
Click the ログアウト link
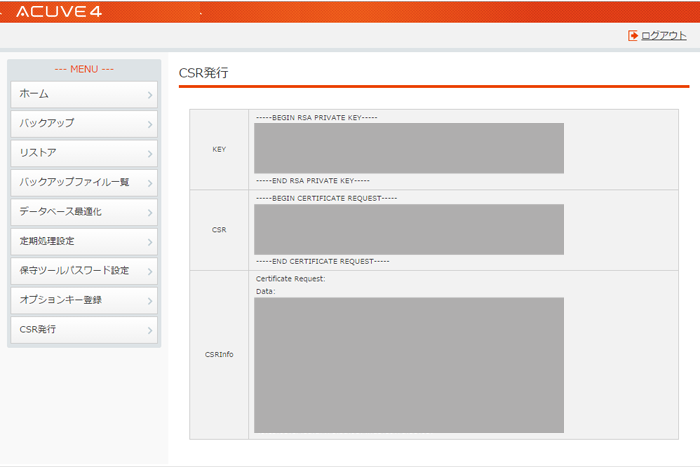tap(663, 36)
